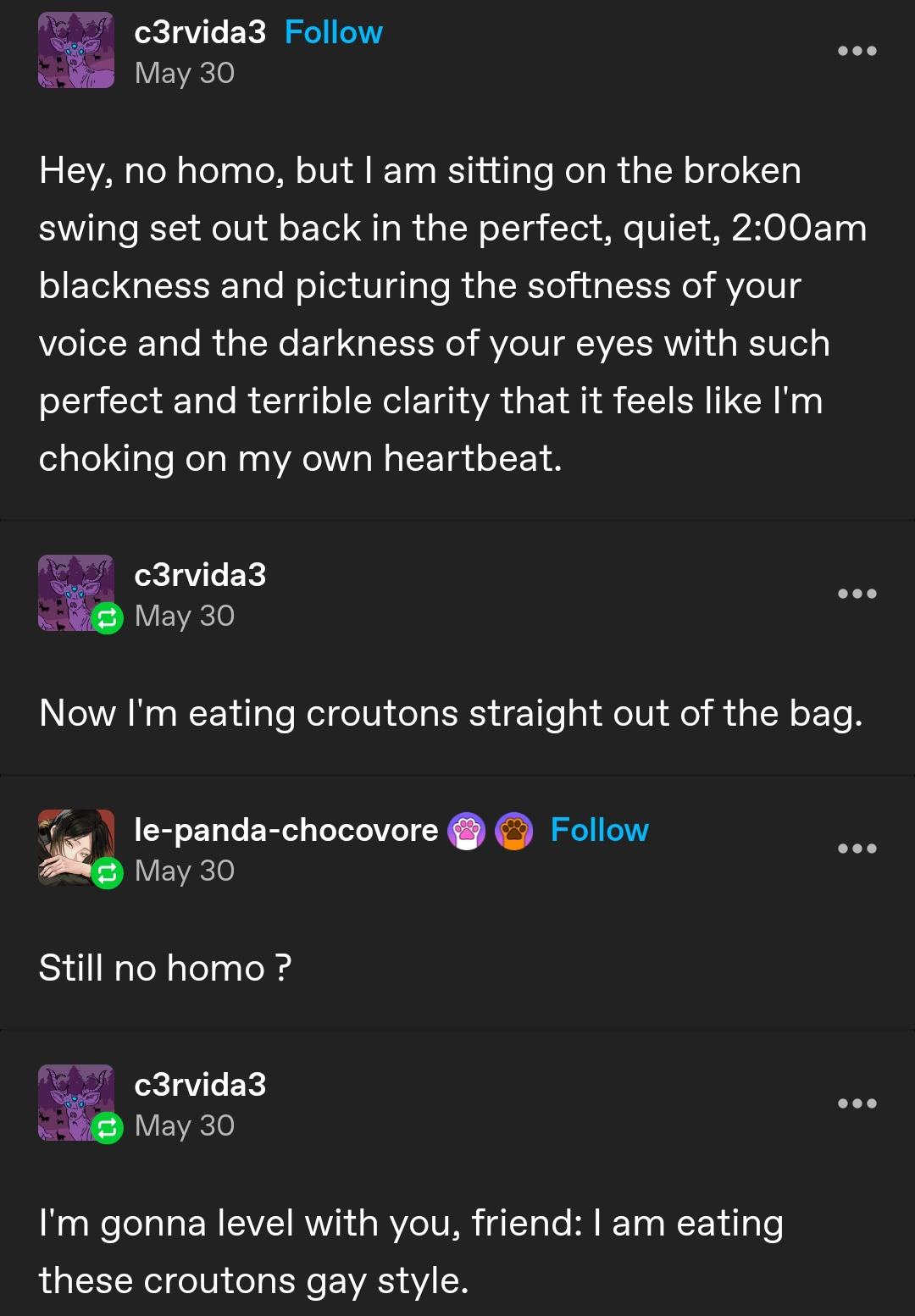Follow c3rvida3 from the top post
915x1316 pixels.
333,32
